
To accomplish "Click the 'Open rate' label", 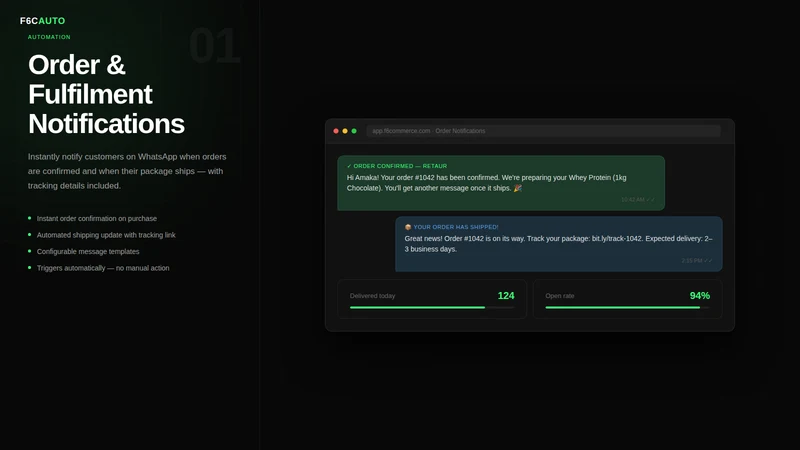I will pyautogui.click(x=560, y=296).
